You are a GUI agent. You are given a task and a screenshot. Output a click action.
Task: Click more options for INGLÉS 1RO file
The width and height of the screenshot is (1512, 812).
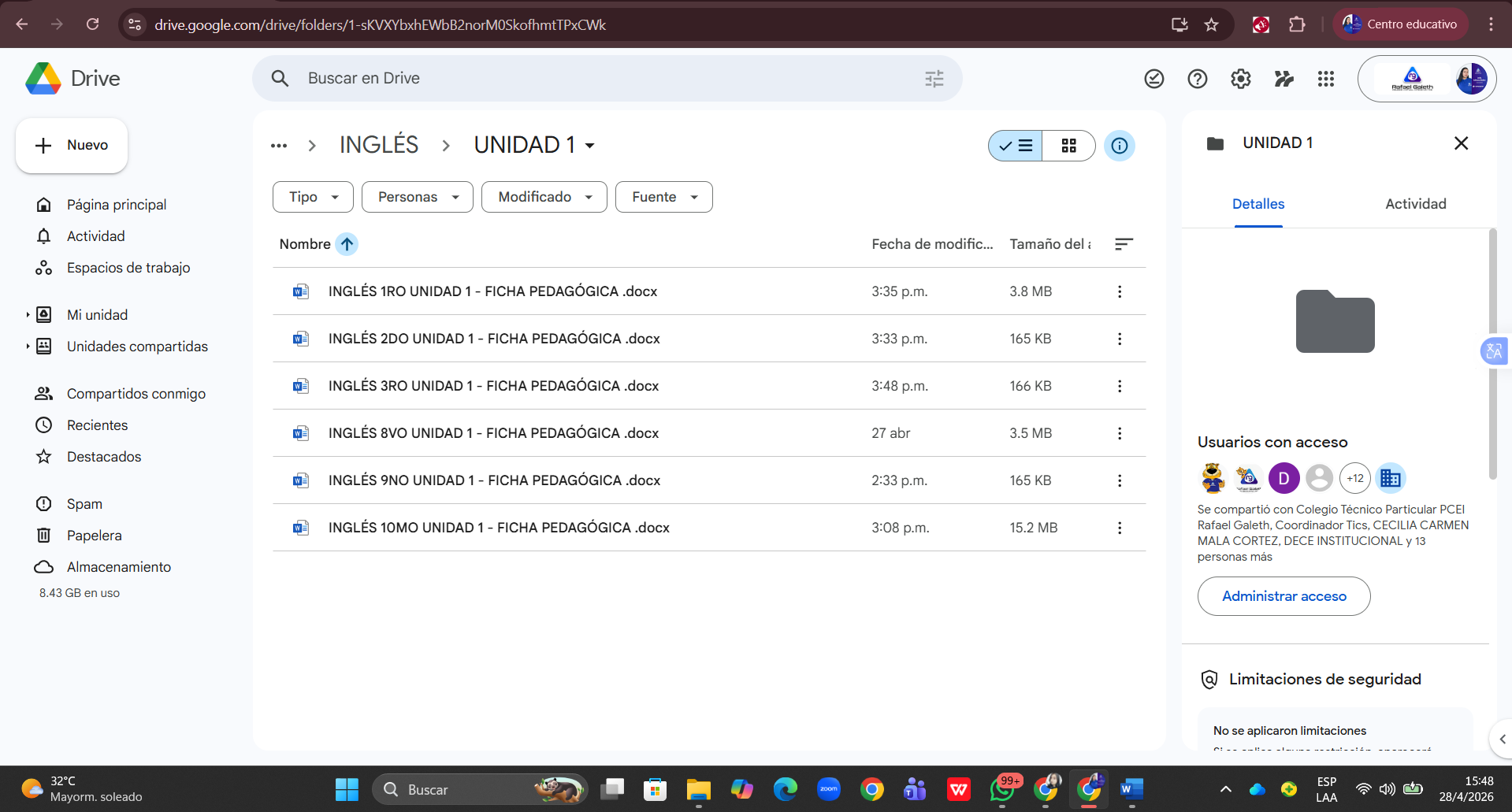tap(1119, 291)
